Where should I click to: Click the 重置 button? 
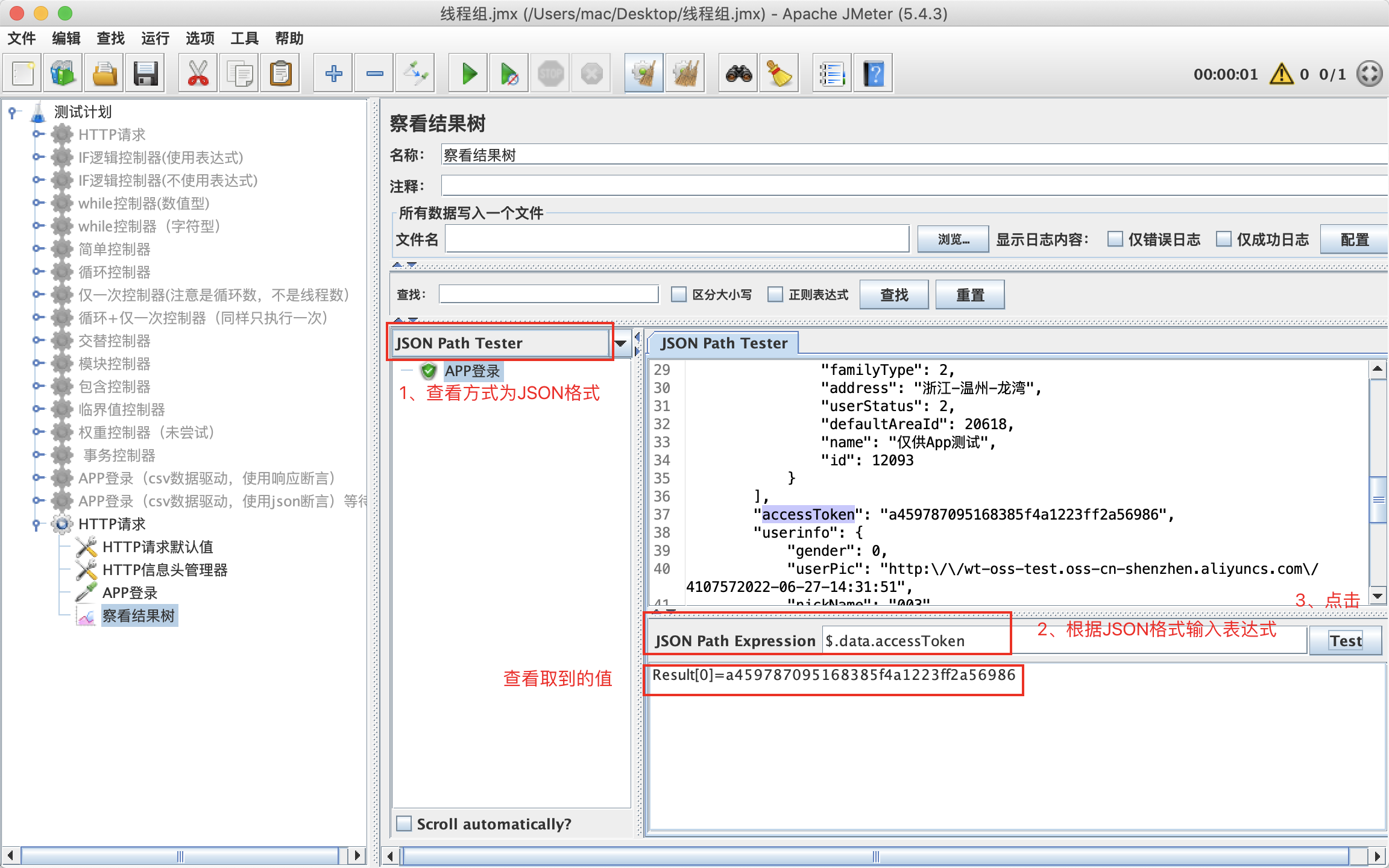click(x=970, y=295)
